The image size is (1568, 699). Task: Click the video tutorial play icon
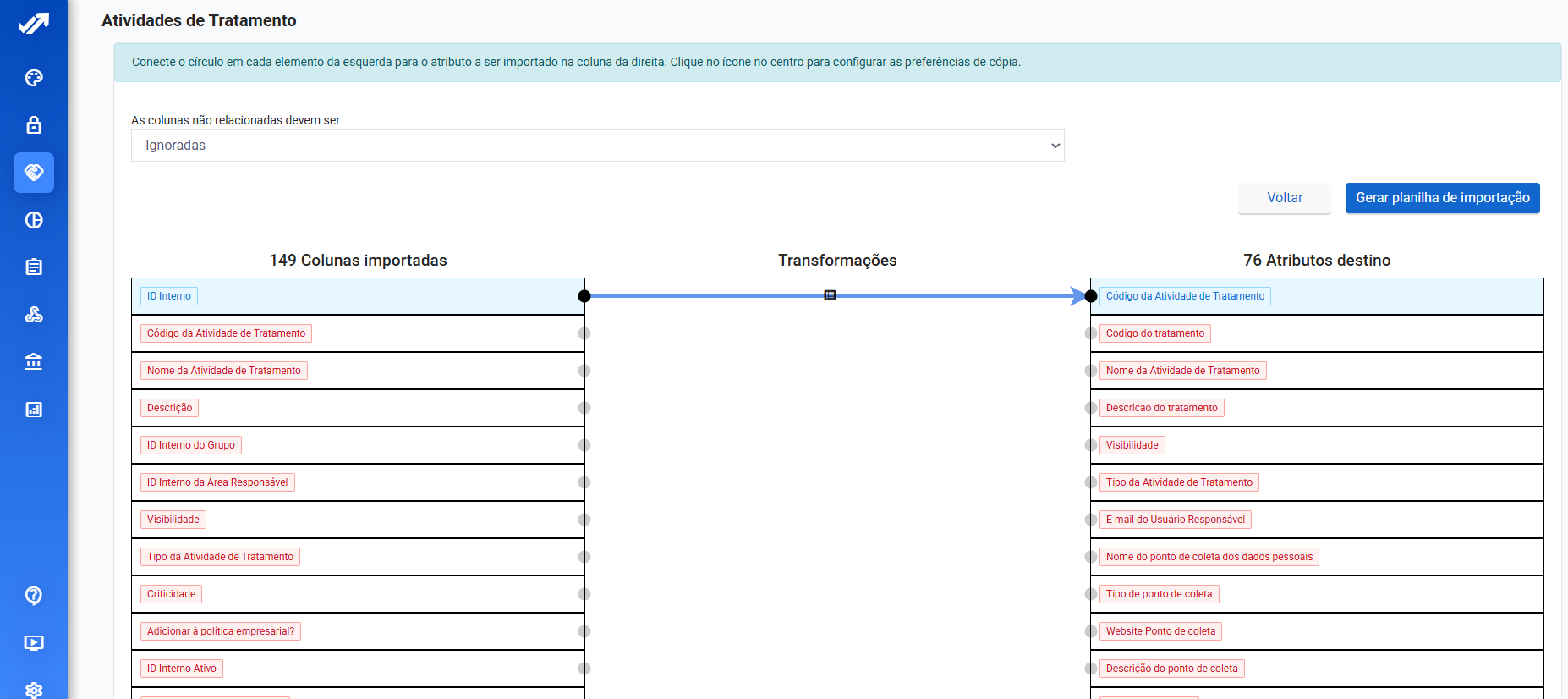pos(34,643)
